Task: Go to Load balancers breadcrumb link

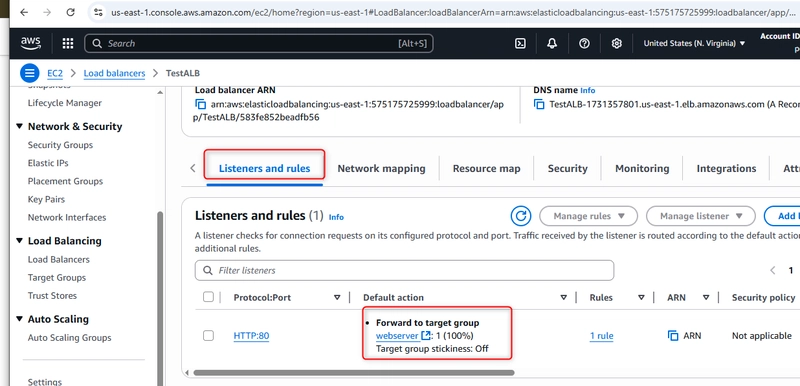Action: [114, 73]
